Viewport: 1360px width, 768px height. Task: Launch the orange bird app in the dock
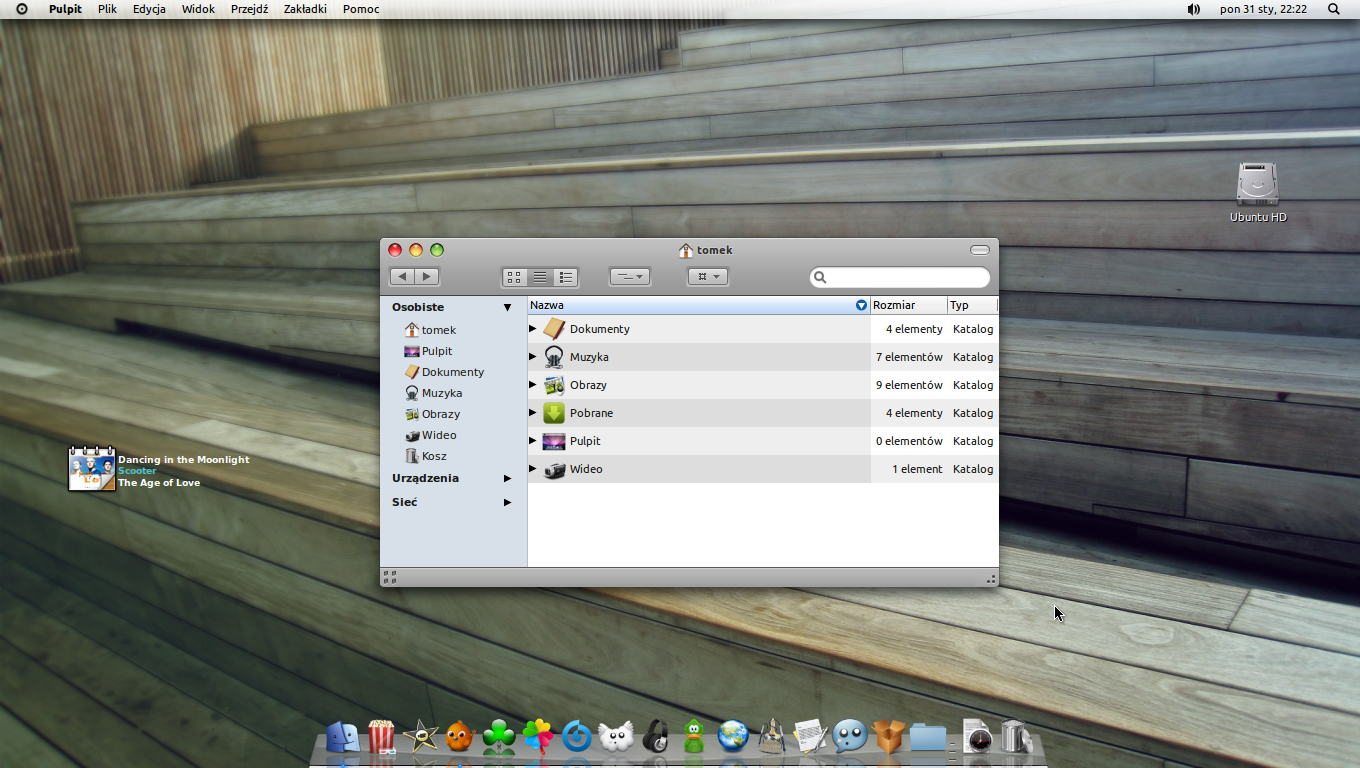459,736
